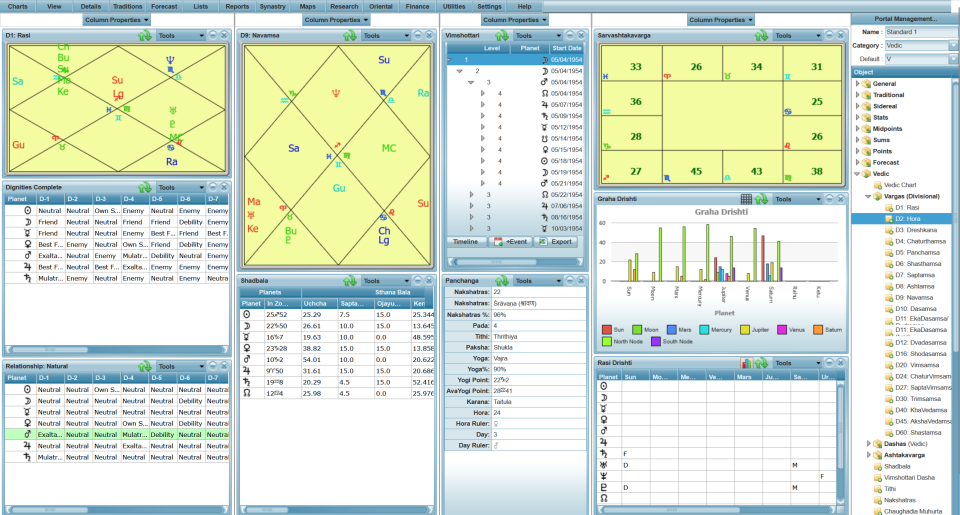Open the Utilities menu
Image resolution: width=960 pixels, height=515 pixels.
coord(454,6)
